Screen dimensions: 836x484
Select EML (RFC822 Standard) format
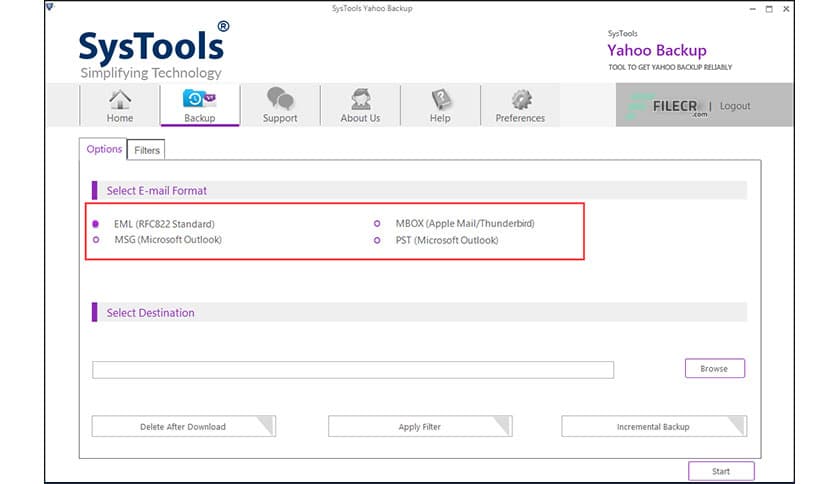95,224
